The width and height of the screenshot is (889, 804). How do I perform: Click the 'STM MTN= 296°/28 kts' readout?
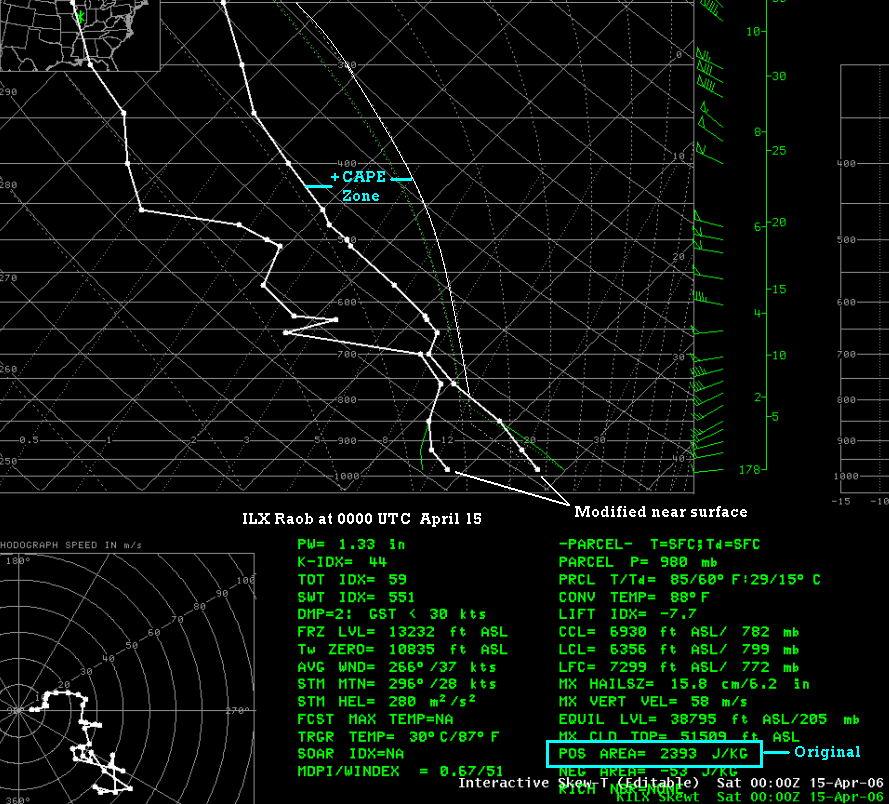pos(397,684)
